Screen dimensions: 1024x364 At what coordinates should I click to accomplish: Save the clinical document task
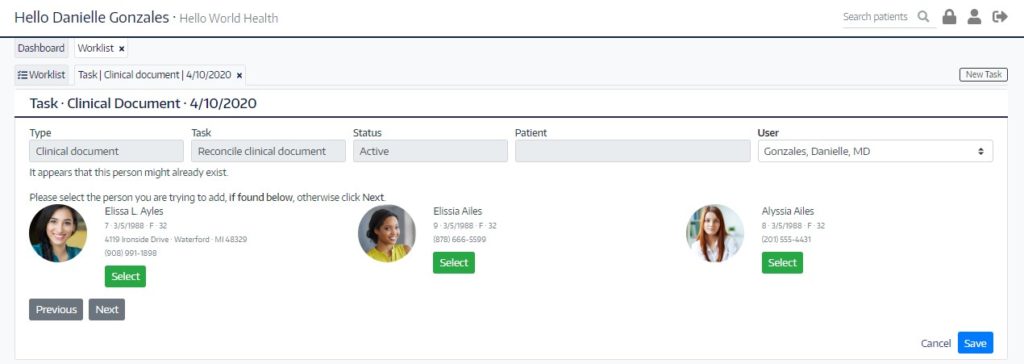coord(975,343)
